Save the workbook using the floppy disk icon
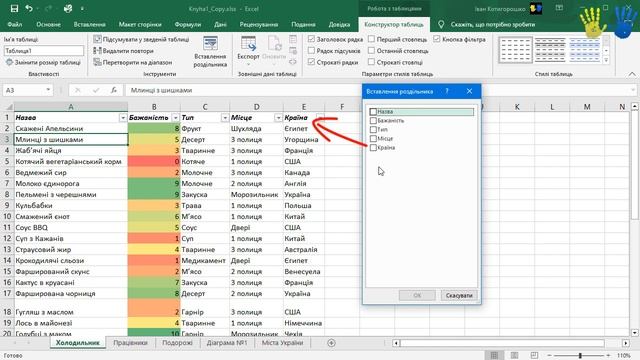 14,9
